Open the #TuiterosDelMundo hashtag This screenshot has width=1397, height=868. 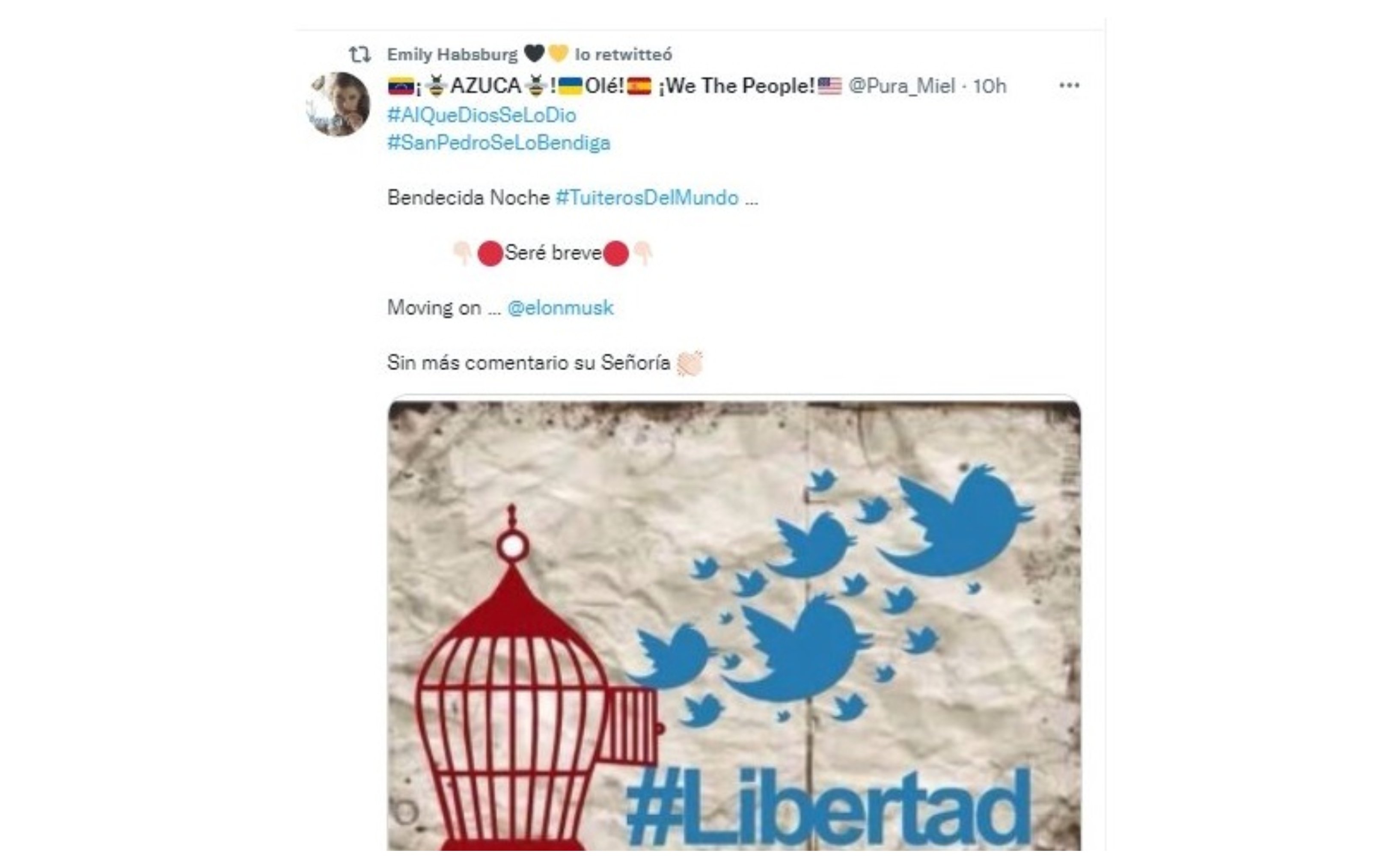pyautogui.click(x=647, y=197)
